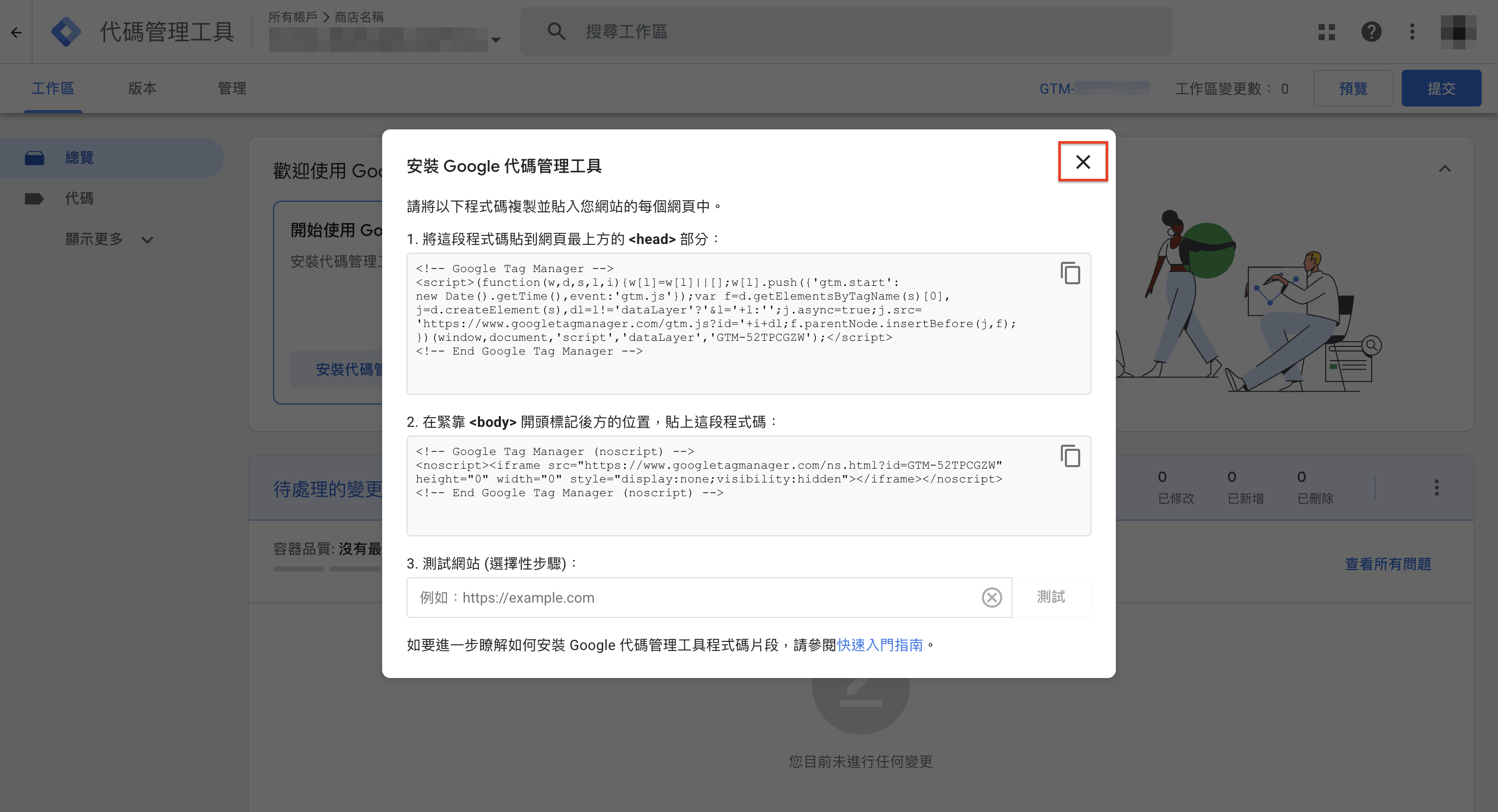Image resolution: width=1498 pixels, height=812 pixels.
Task: Click the 商店名稱 breadcrumb text
Action: coord(359,17)
